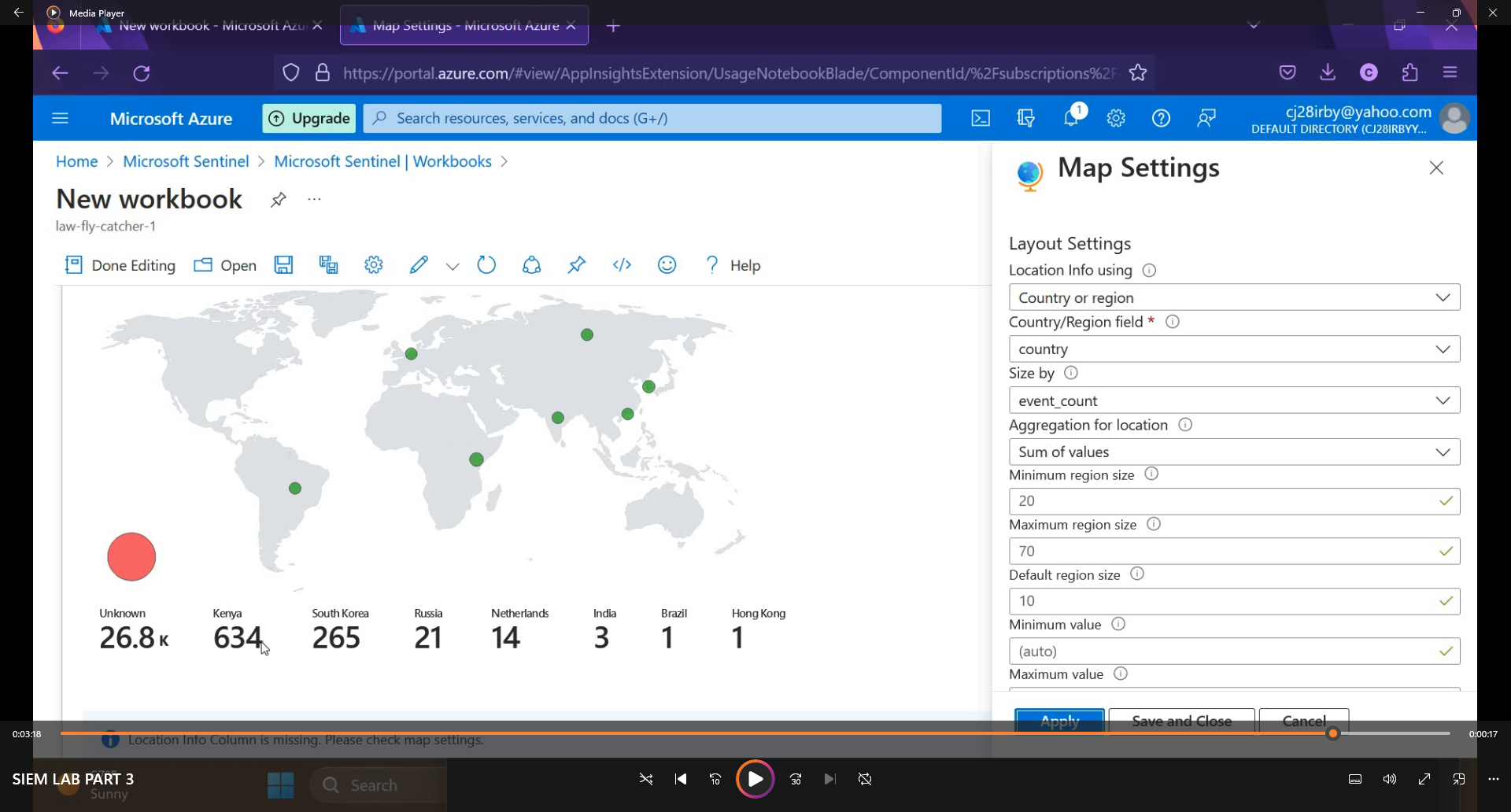Pin the workbook using the toolbar pin icon
Image resolution: width=1511 pixels, height=812 pixels.
(x=577, y=265)
